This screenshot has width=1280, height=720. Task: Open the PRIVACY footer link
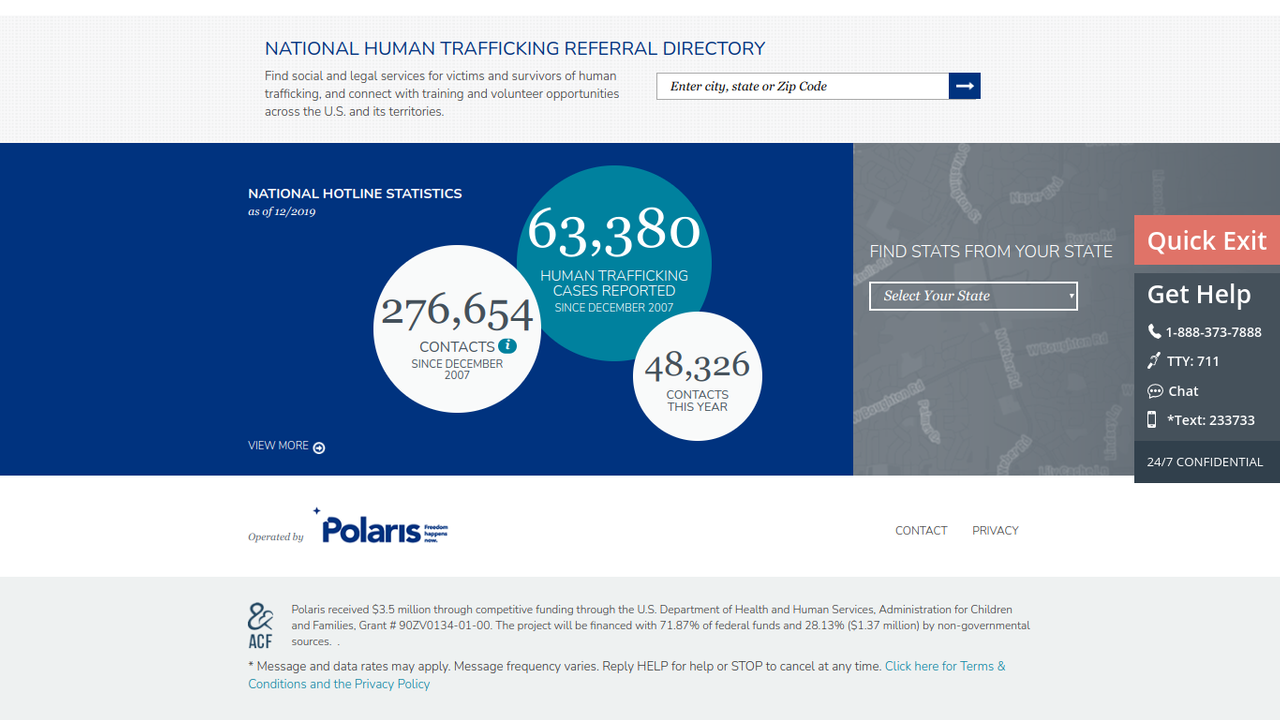(x=995, y=531)
